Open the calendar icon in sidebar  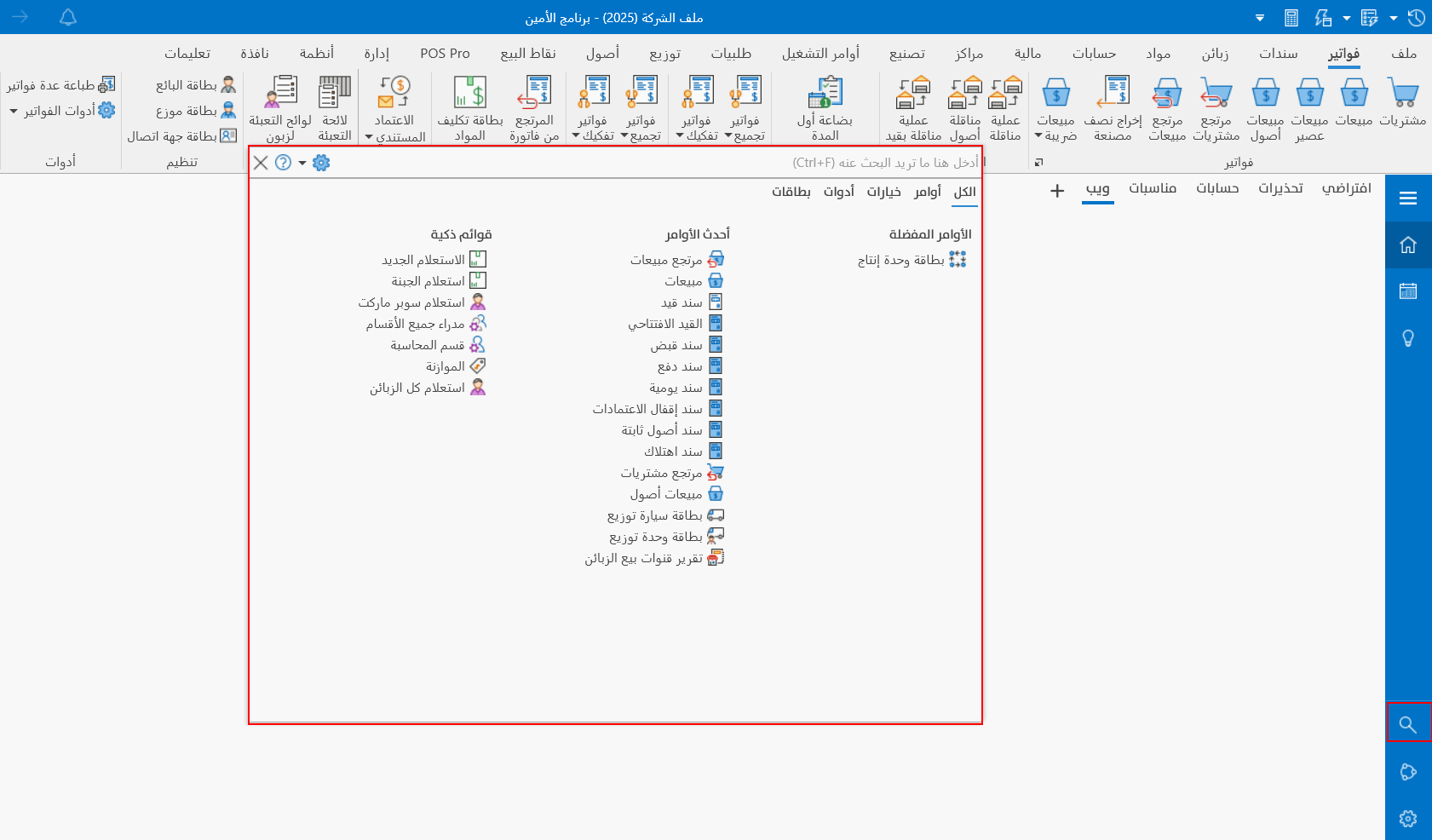click(1408, 291)
